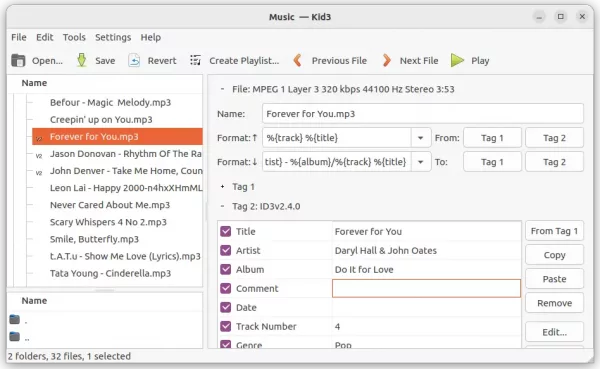Click the Create Playlist icon
Screen dimensions: 600x369
coord(196,60)
